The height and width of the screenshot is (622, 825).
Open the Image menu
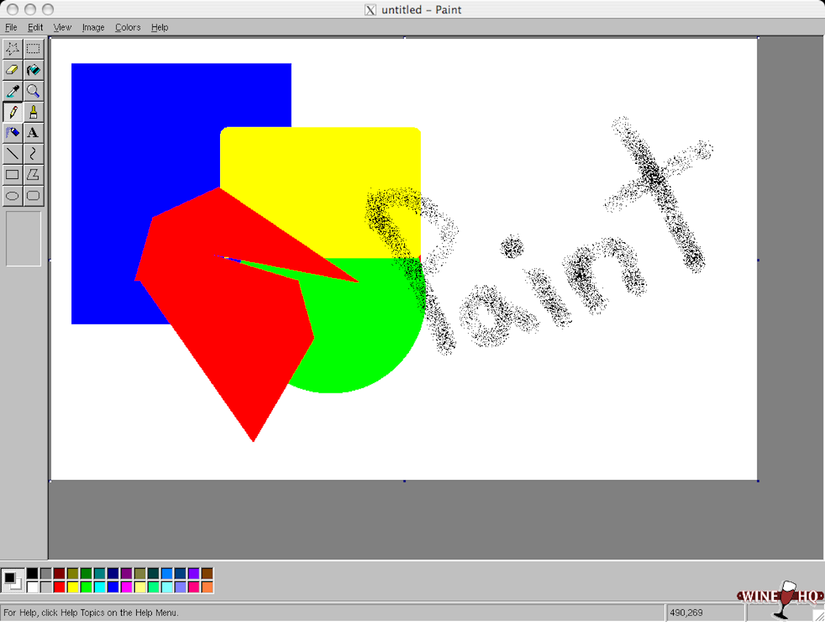coord(93,27)
